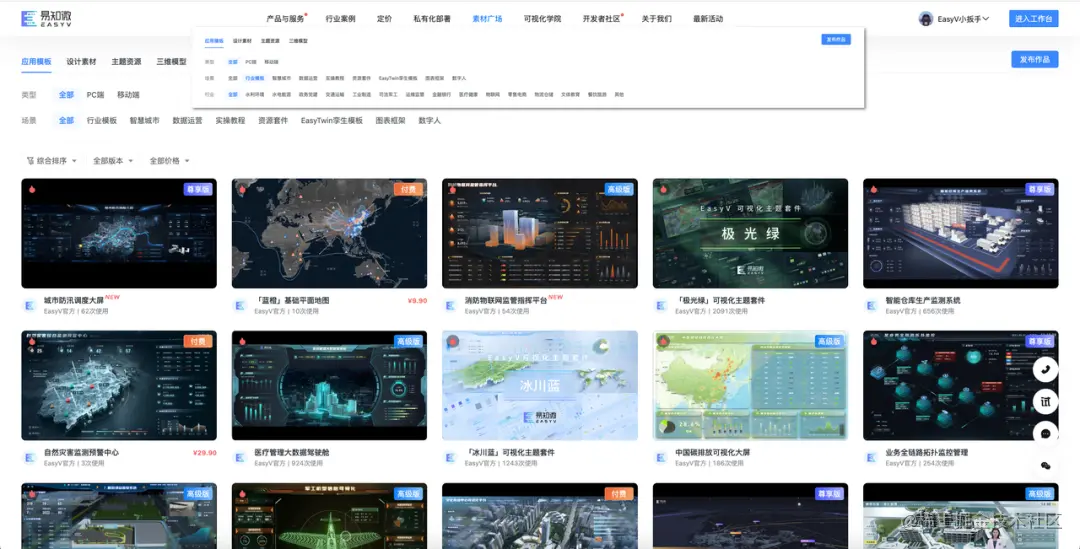Open the 中国碳排放可视化大屏 thumbnail

[750, 386]
